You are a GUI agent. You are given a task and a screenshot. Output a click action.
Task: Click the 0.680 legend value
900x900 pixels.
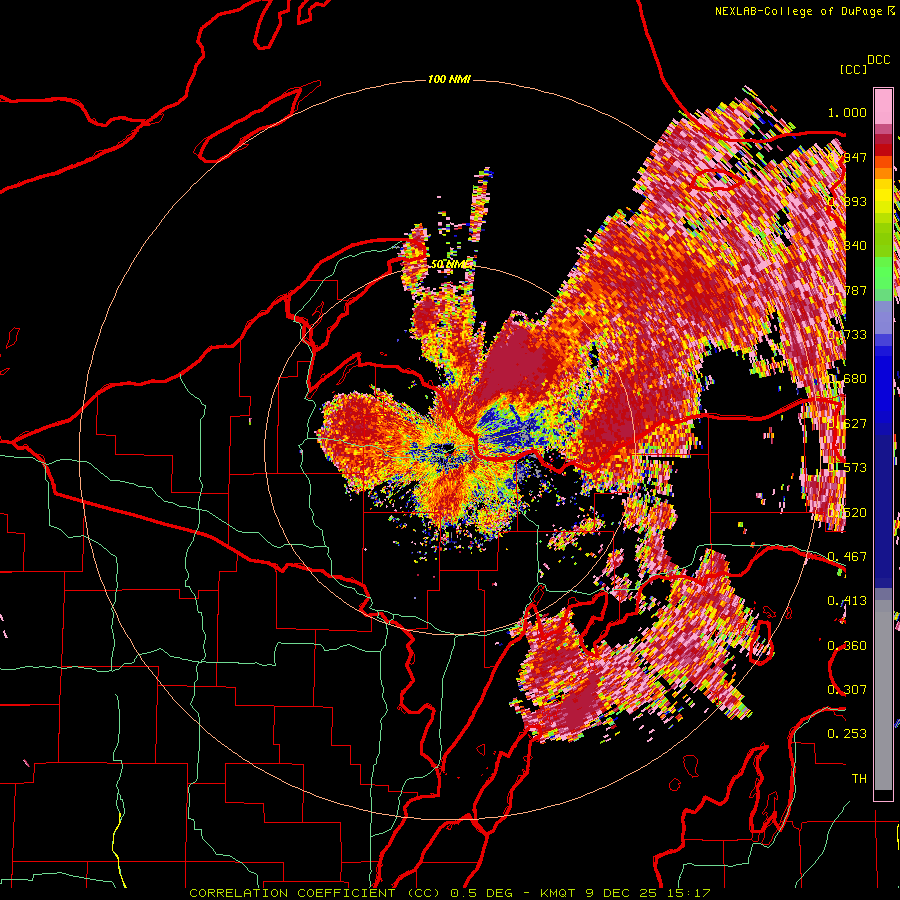click(847, 379)
